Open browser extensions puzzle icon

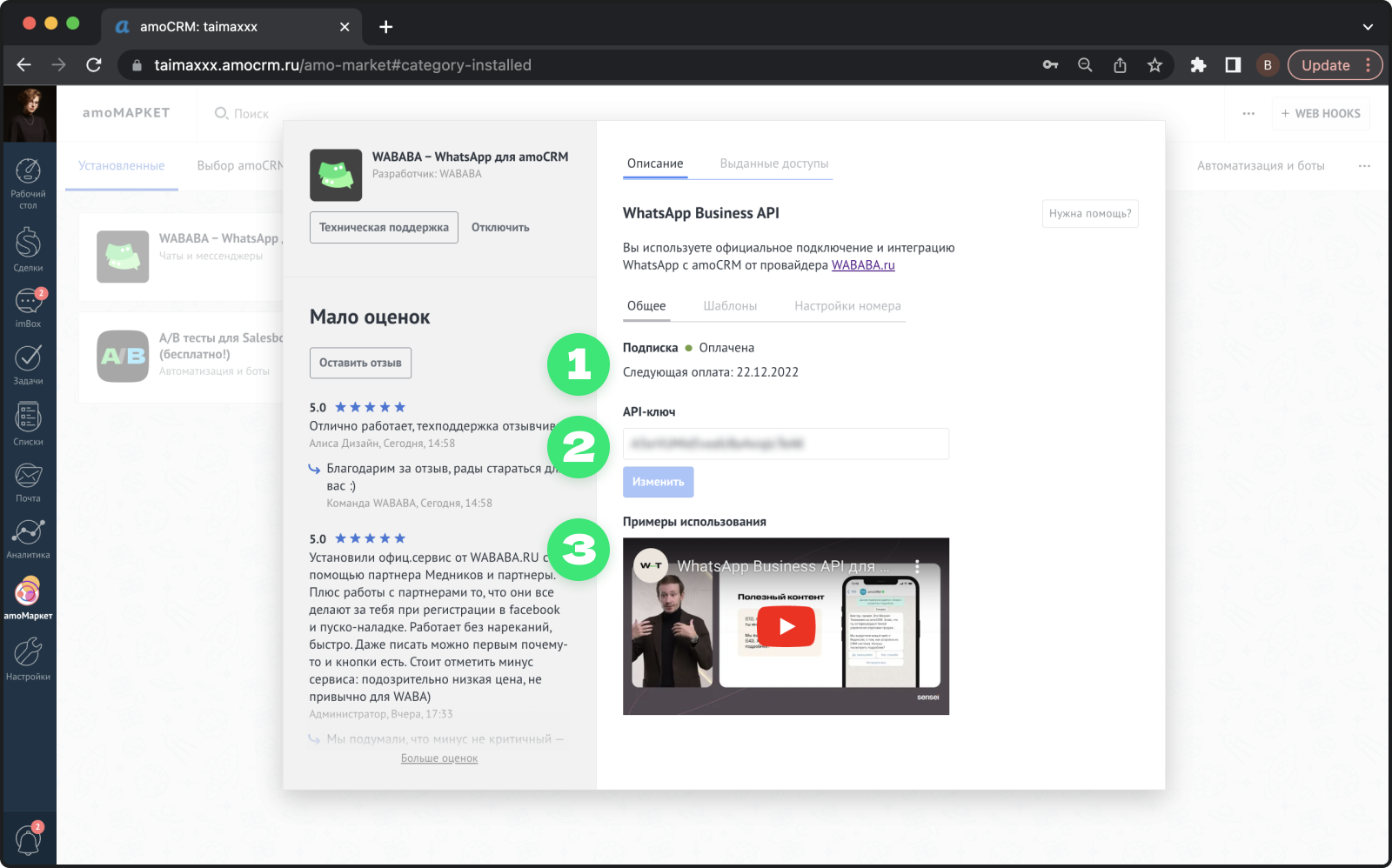tap(1198, 65)
